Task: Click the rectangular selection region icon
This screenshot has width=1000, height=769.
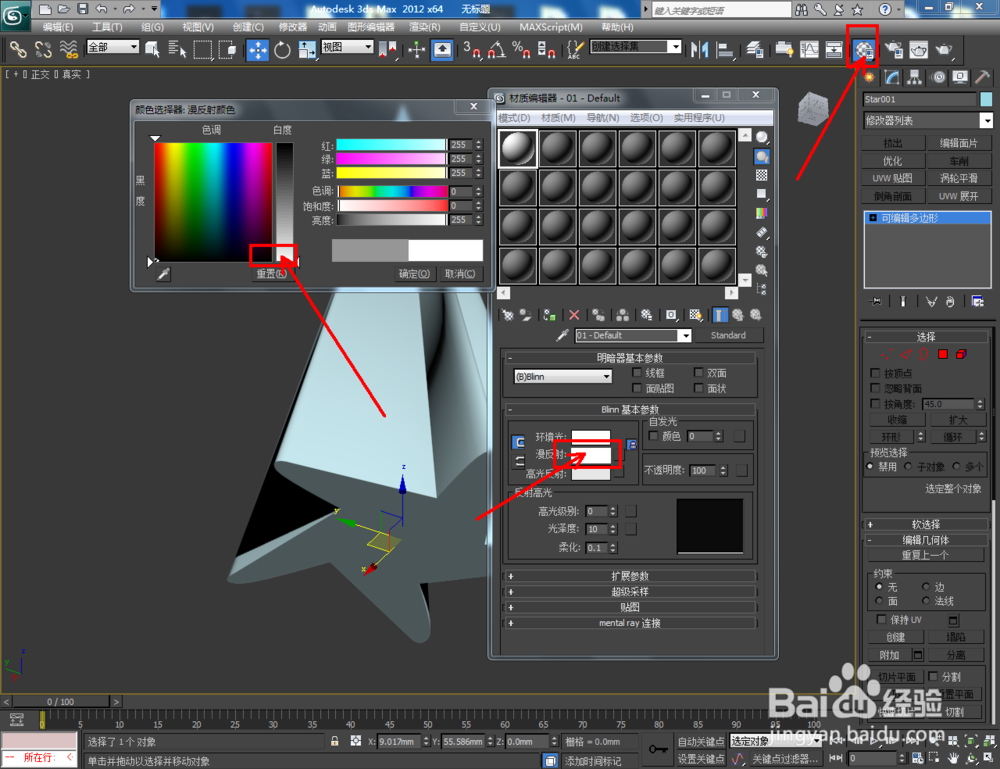Action: tap(202, 50)
